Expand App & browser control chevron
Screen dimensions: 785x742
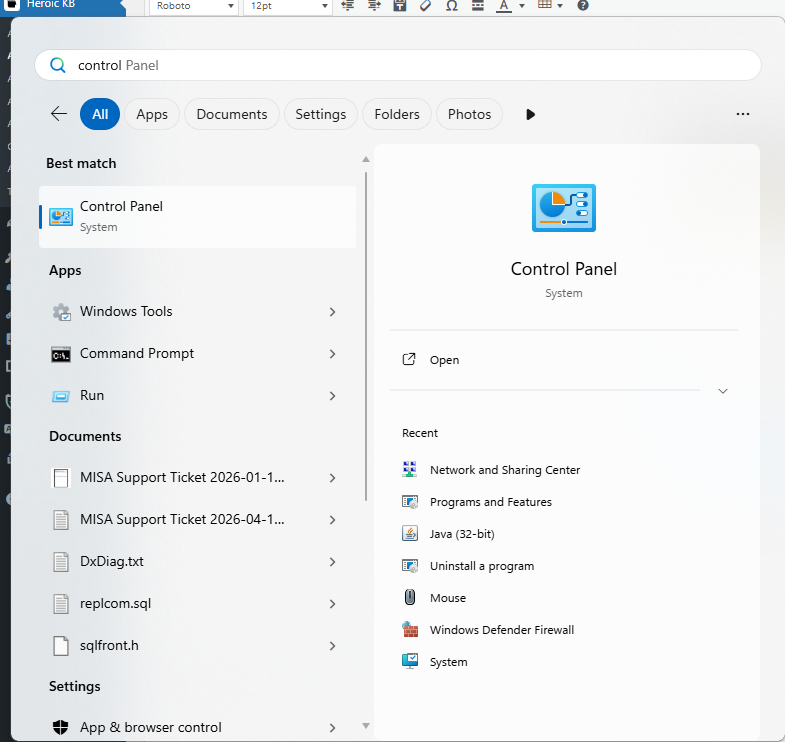click(332, 728)
